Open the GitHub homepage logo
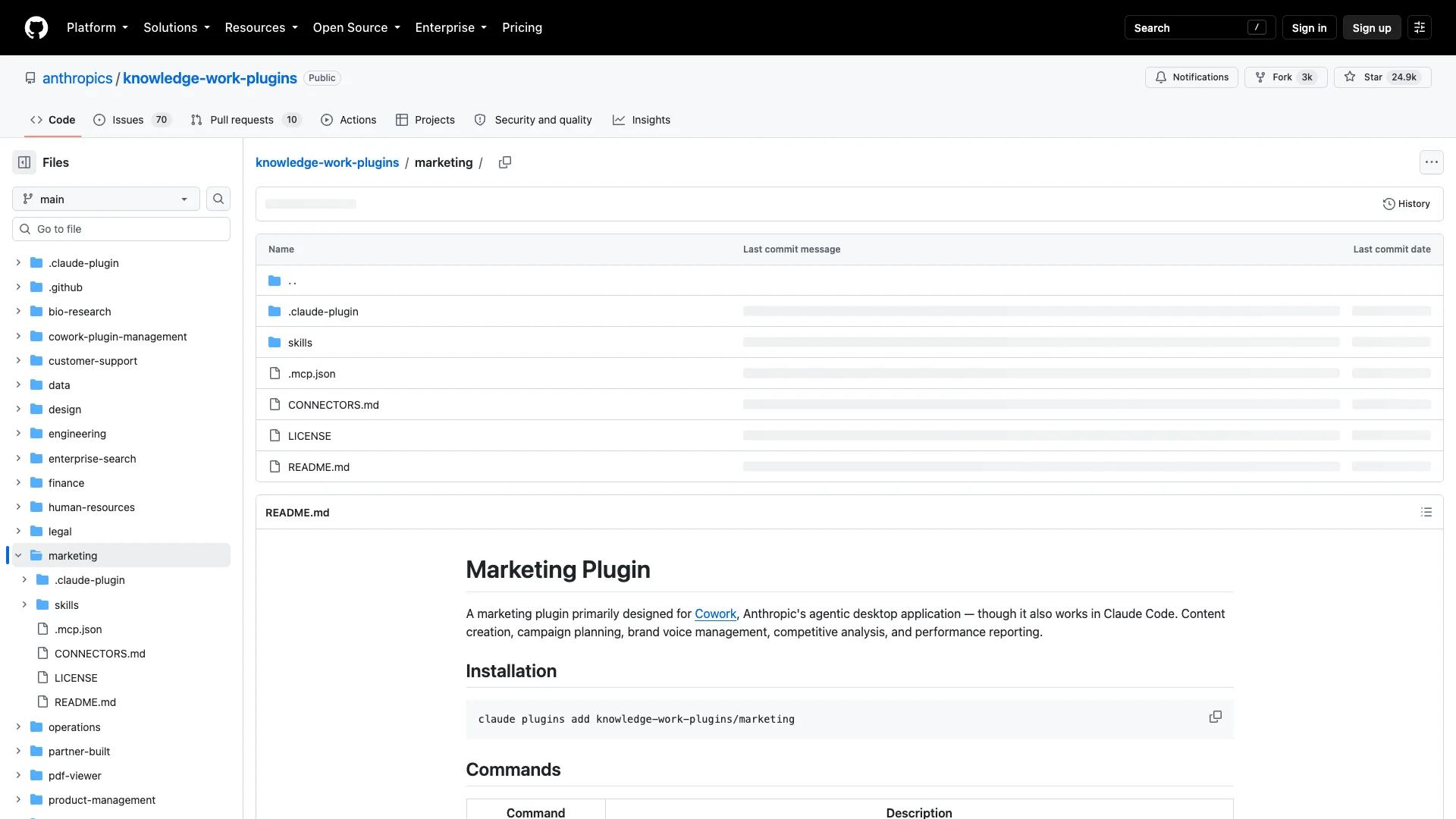This screenshot has height=819, width=1456. (36, 27)
